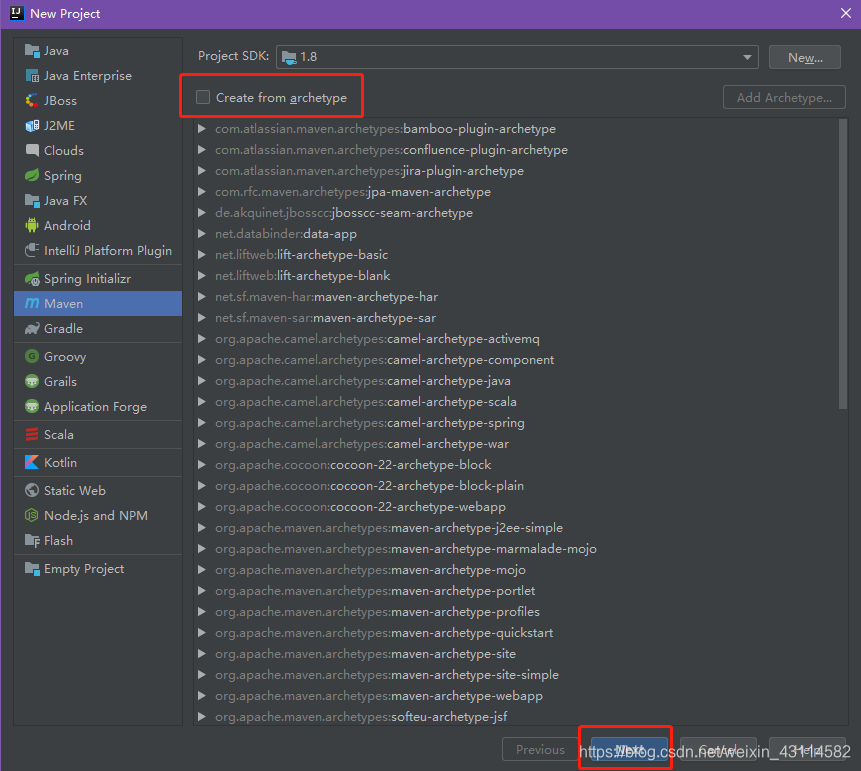Choose Kotlin project type label
Image resolution: width=861 pixels, height=771 pixels.
point(60,462)
